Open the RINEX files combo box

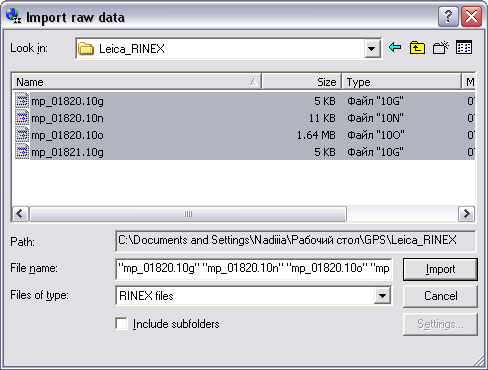(x=254, y=296)
